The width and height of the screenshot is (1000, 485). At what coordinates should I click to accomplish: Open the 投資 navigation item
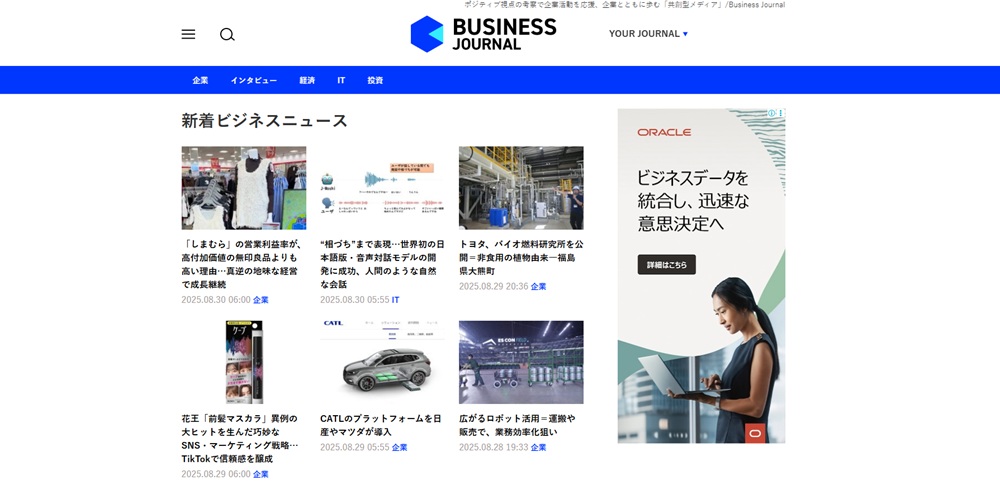point(375,80)
